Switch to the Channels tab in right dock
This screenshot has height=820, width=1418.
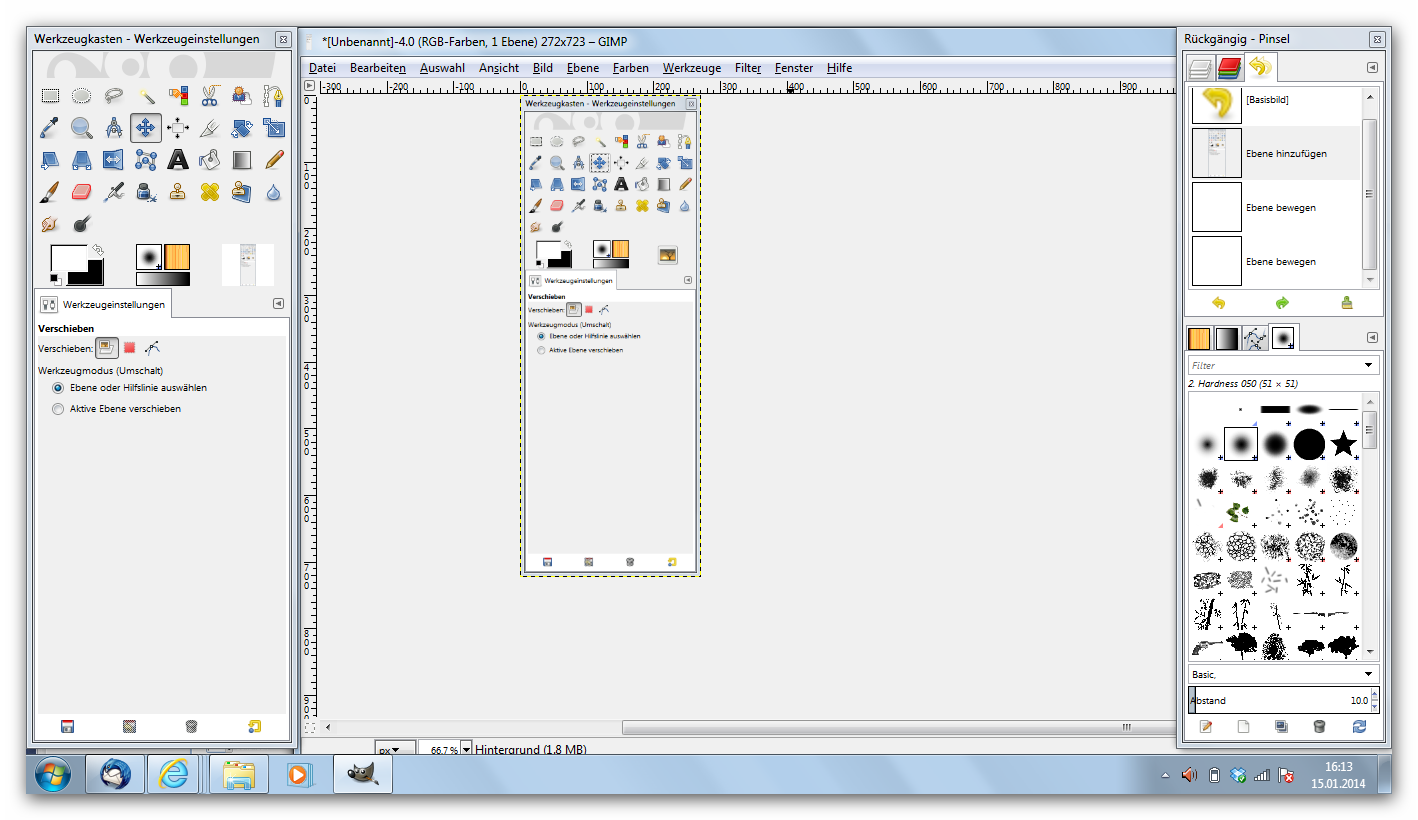point(1229,68)
